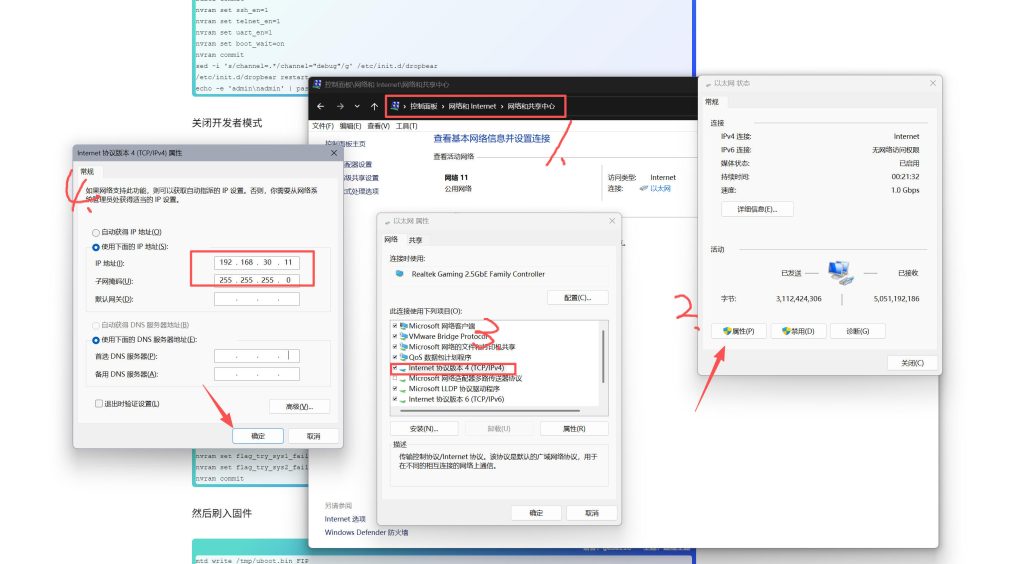Select 使用下面的 DNS 服务器地址 radio button
Viewport: 1024px width, 564px height.
[96, 340]
